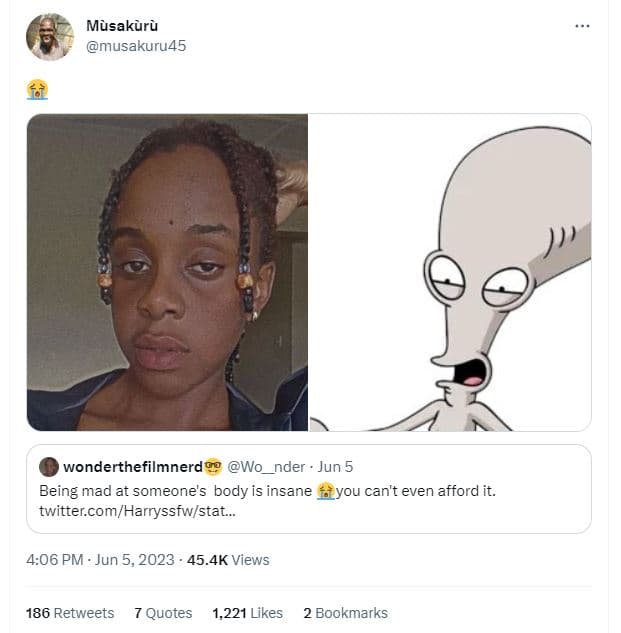Open the 4:06 PM · Jun 5, 2023 timestamp
Image resolution: width=621 pixels, height=633 pixels.
100,560
